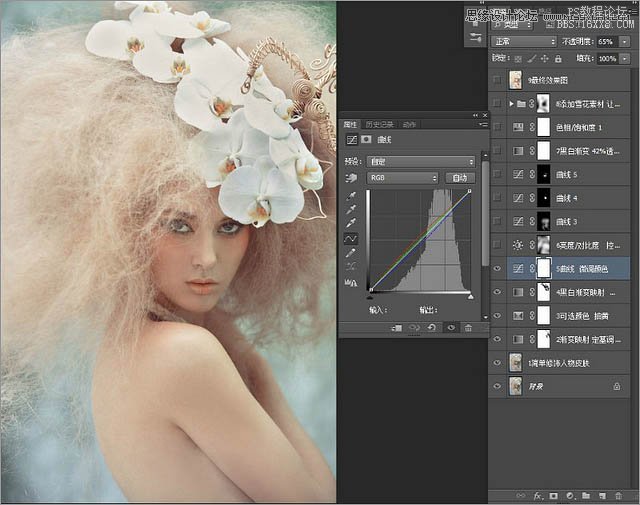
Task: Create a new layer from Layers footer
Action: click(602, 496)
